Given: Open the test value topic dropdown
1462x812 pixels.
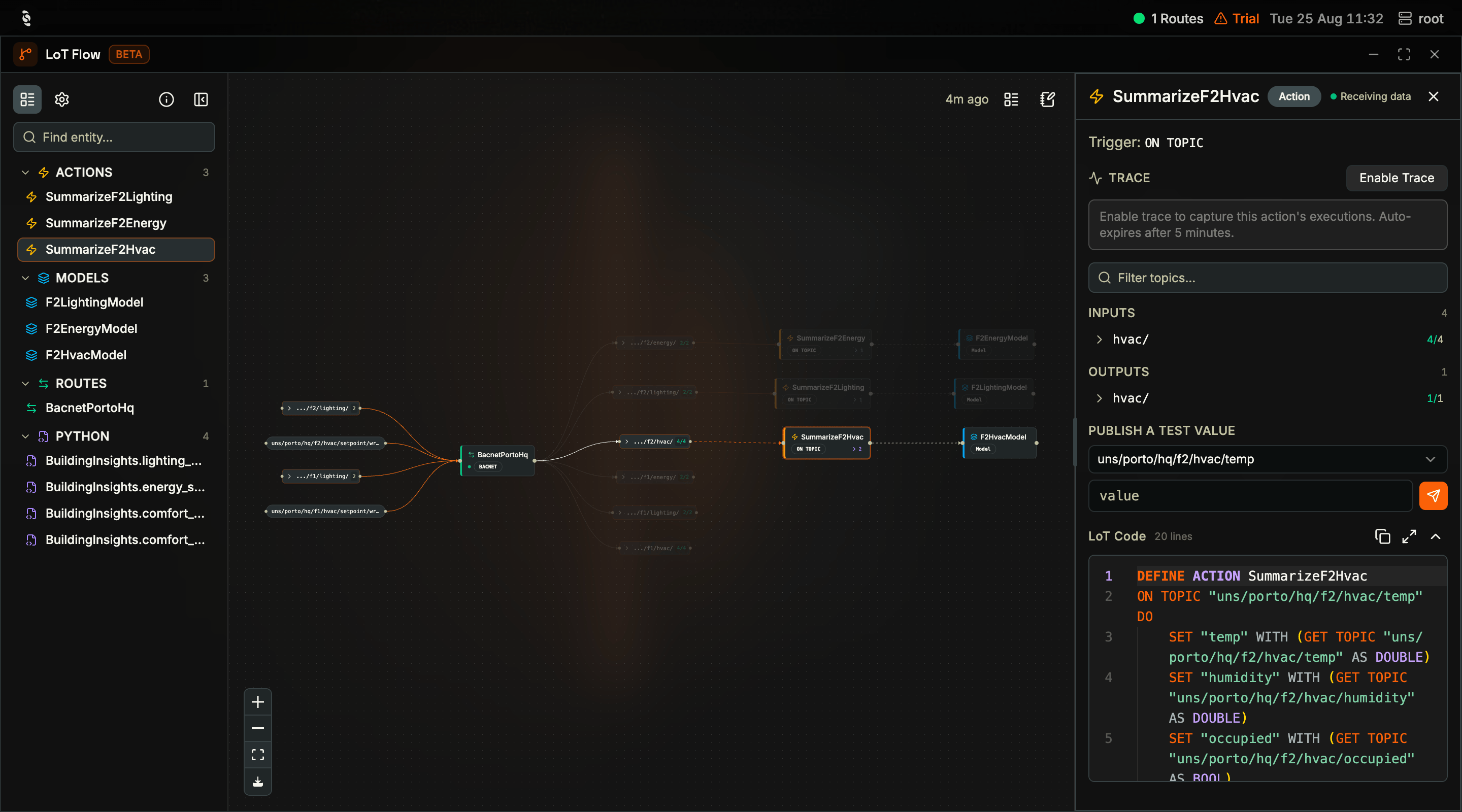Looking at the screenshot, I should (x=1268, y=459).
